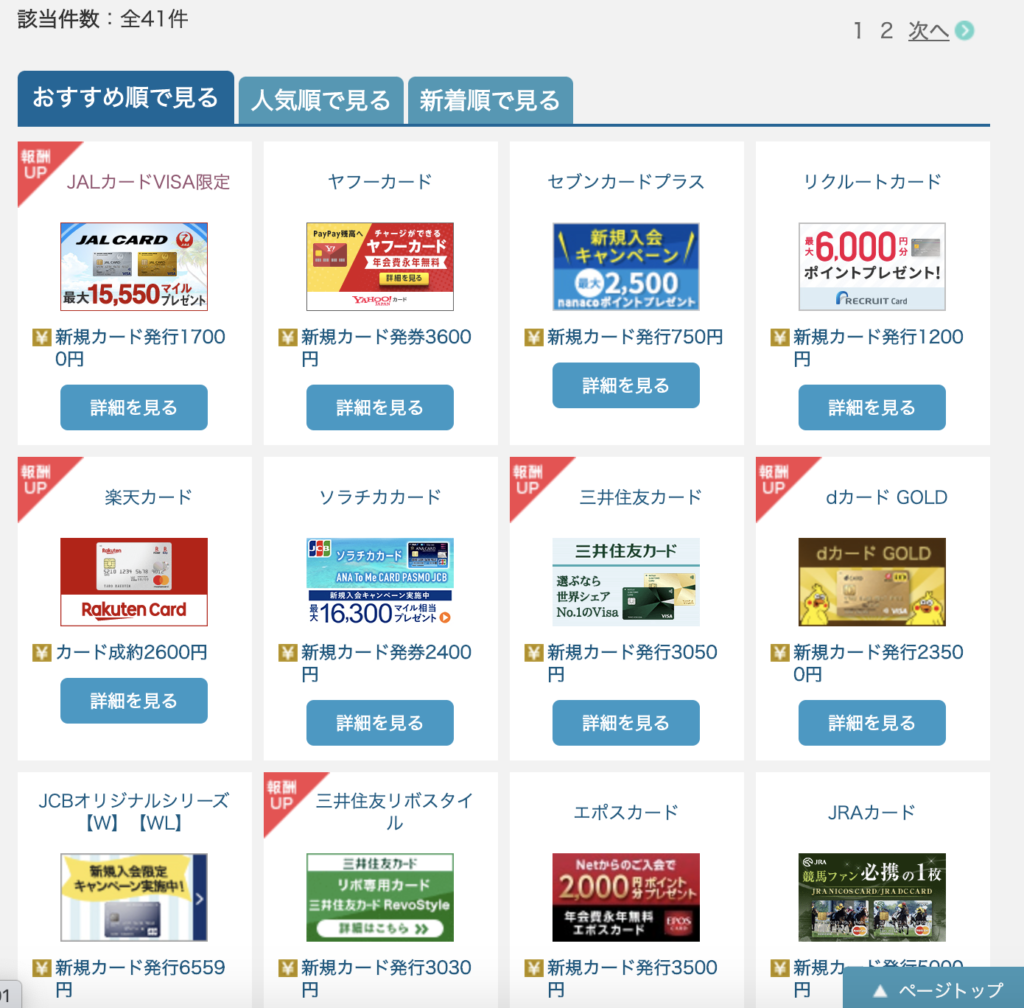Screen dimensions: 1024x1008
Task: Open the セブンカードプラス title link
Action: tap(626, 181)
